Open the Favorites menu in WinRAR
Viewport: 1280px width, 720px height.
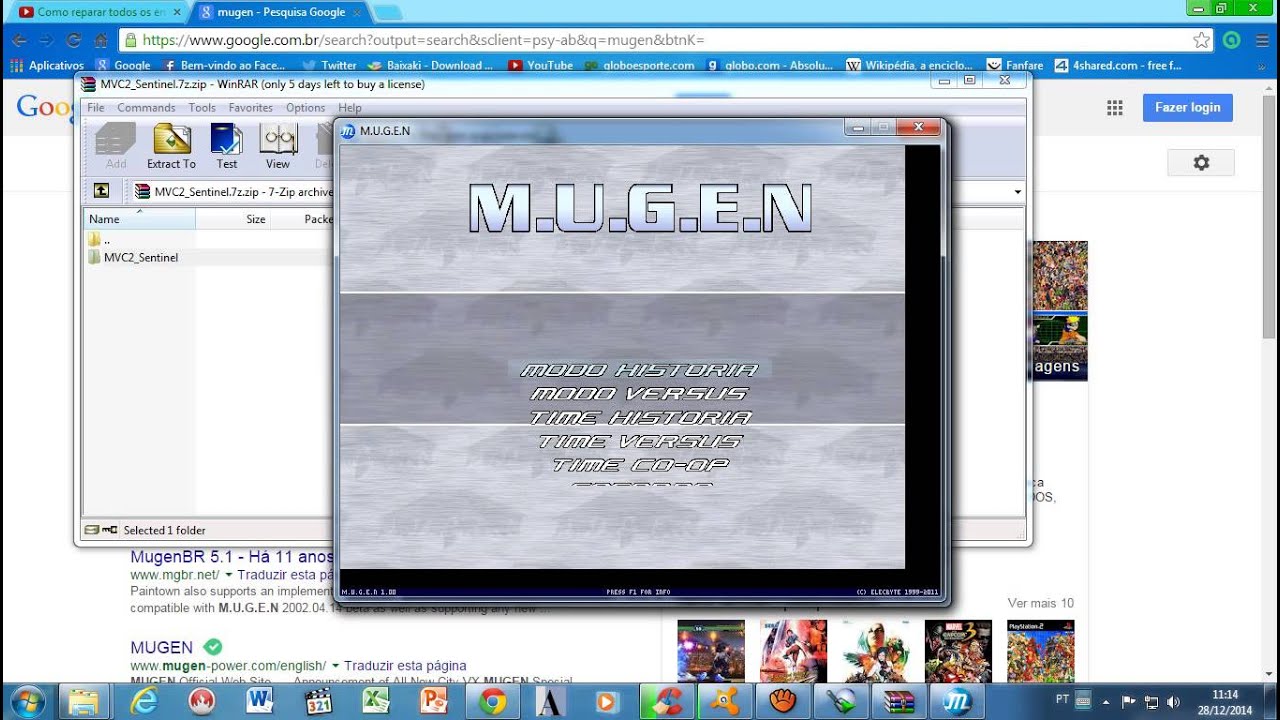(250, 108)
